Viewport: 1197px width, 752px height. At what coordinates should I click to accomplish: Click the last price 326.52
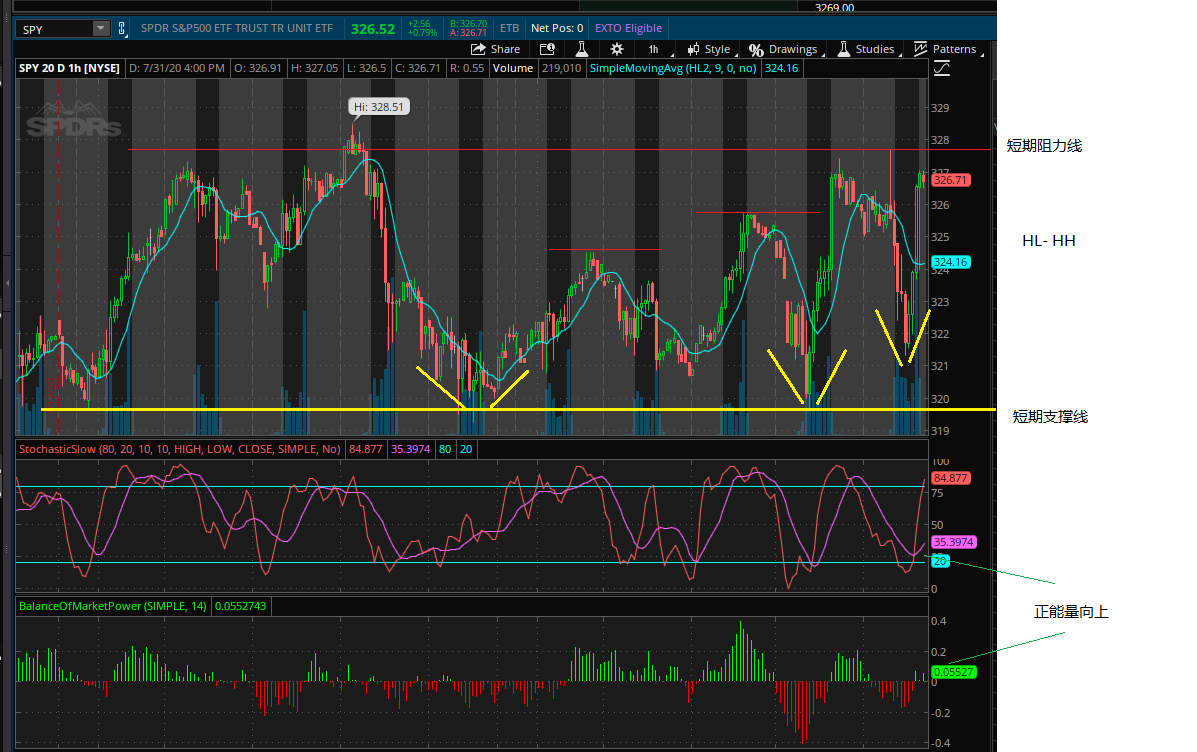[x=373, y=29]
